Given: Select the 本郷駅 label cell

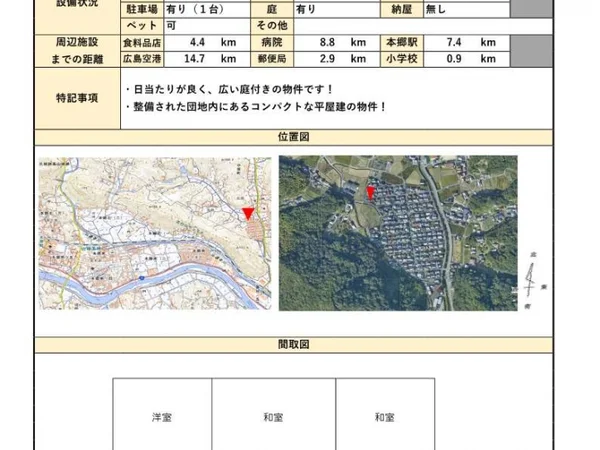Looking at the screenshot, I should 402,42.
